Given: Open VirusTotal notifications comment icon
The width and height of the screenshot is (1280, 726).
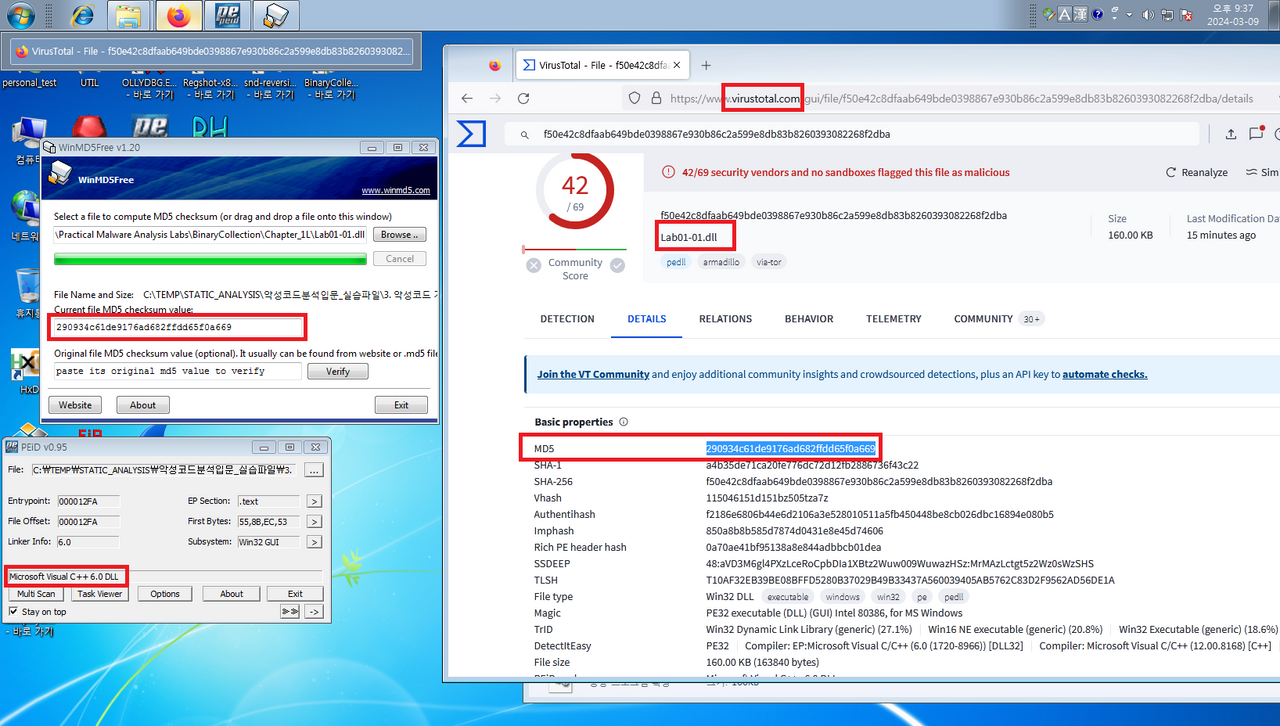Looking at the screenshot, I should pyautogui.click(x=1256, y=134).
